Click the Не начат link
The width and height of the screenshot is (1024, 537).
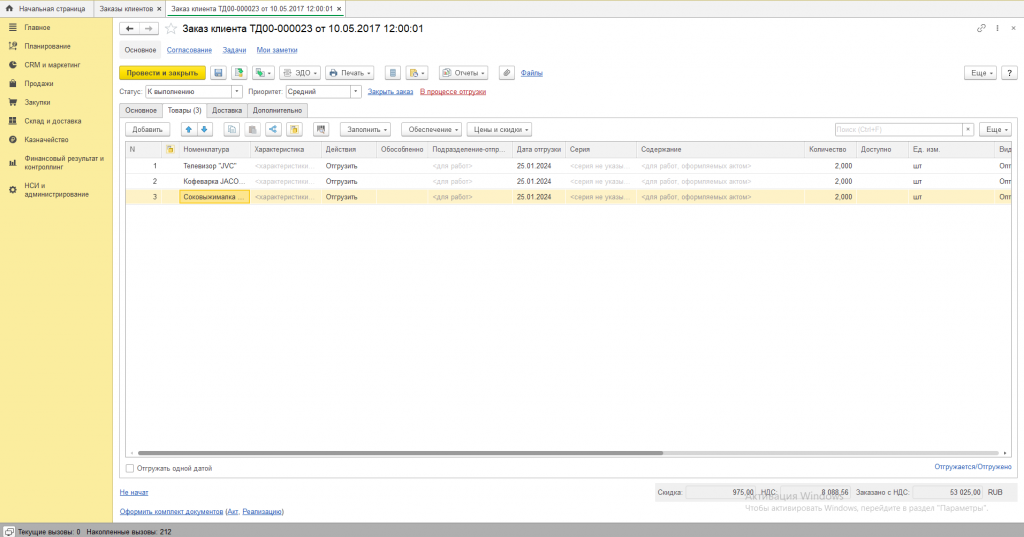coord(134,493)
